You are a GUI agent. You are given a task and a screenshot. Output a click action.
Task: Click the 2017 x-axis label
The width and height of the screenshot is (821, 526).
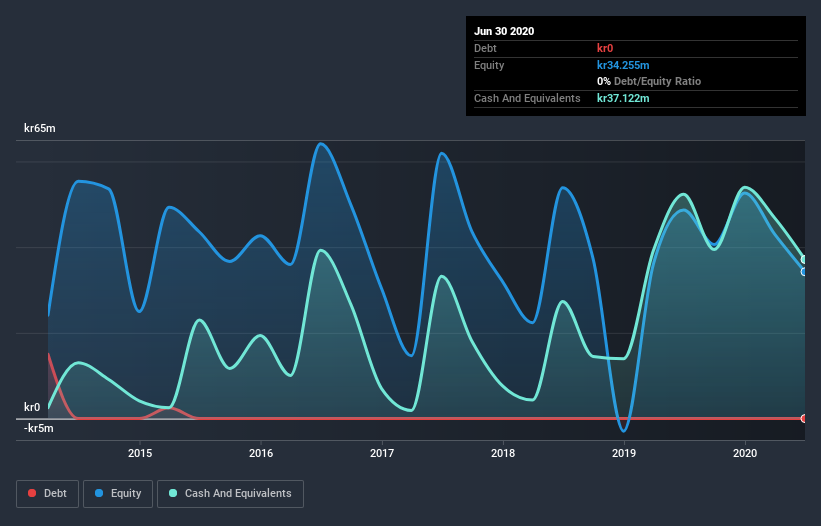pyautogui.click(x=382, y=453)
